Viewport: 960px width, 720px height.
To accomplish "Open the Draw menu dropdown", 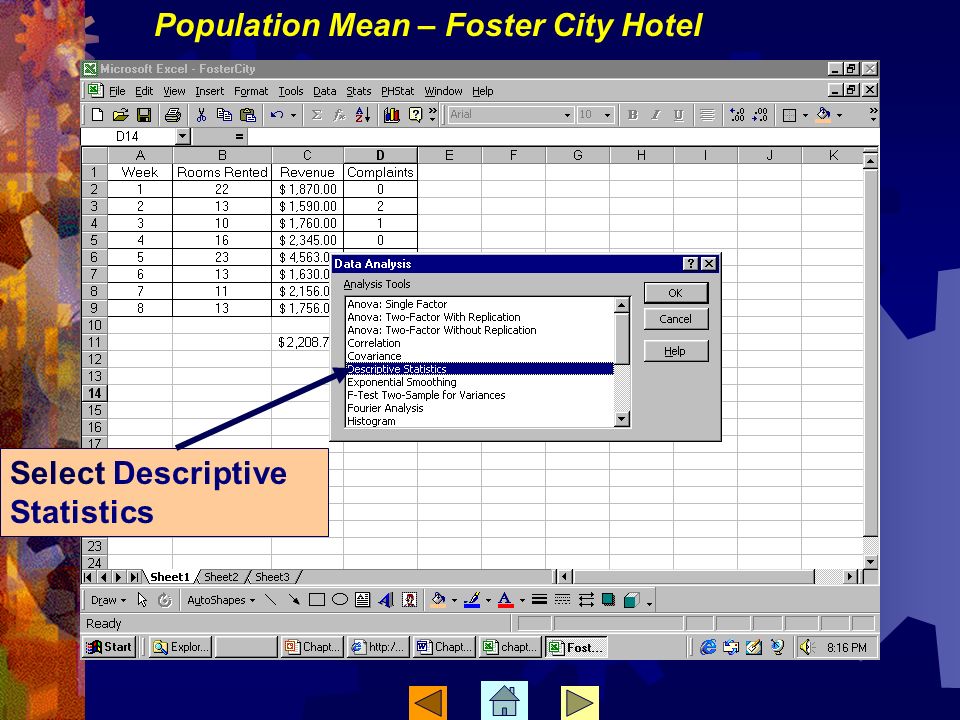I will point(108,600).
